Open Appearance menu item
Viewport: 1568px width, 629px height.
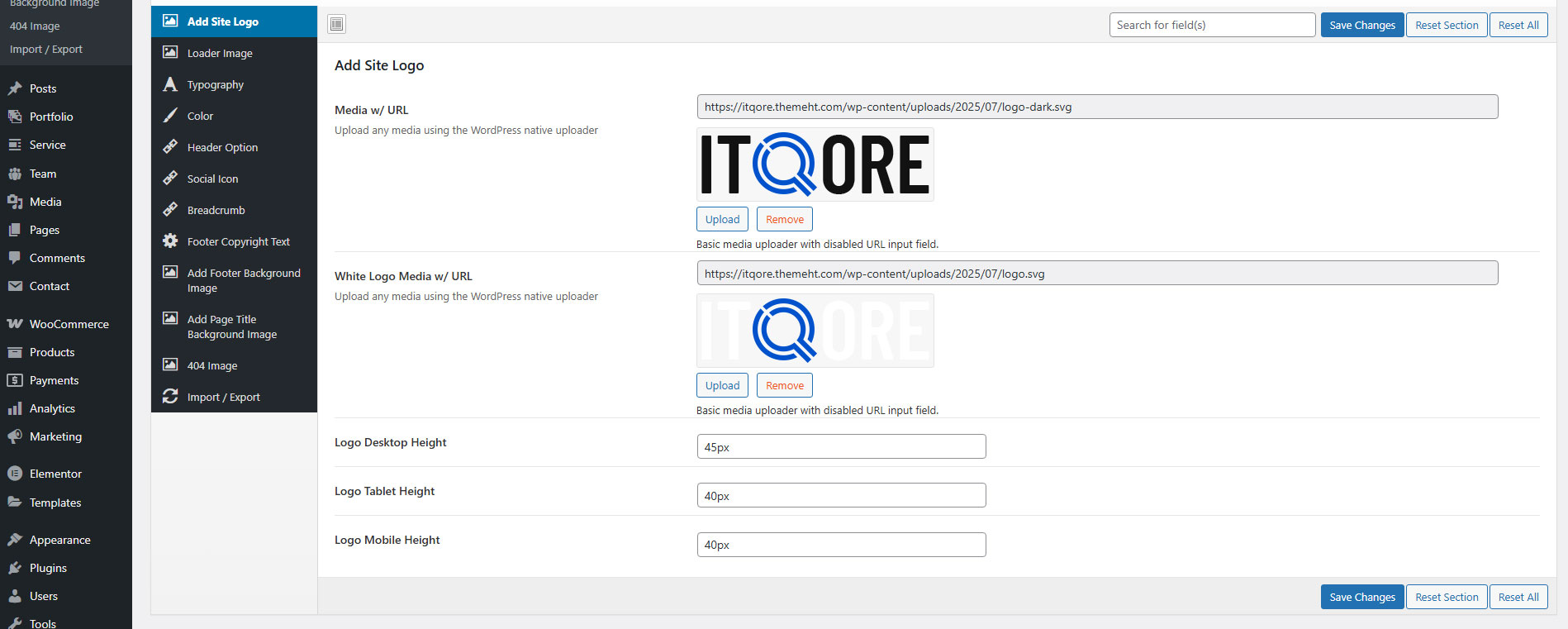(x=59, y=540)
